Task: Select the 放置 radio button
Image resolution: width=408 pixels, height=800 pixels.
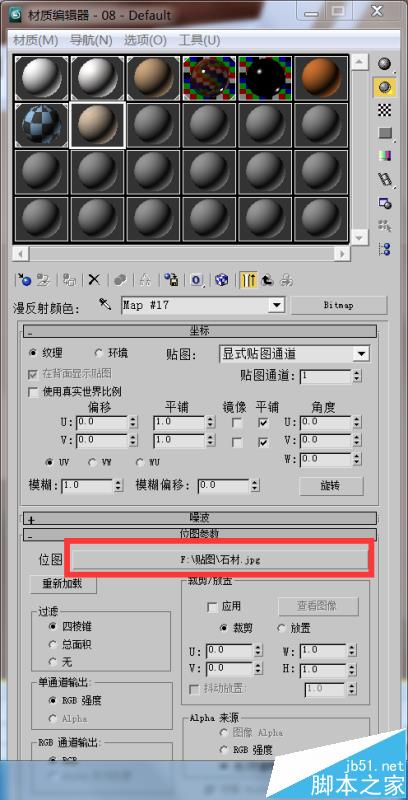Action: pos(281,628)
